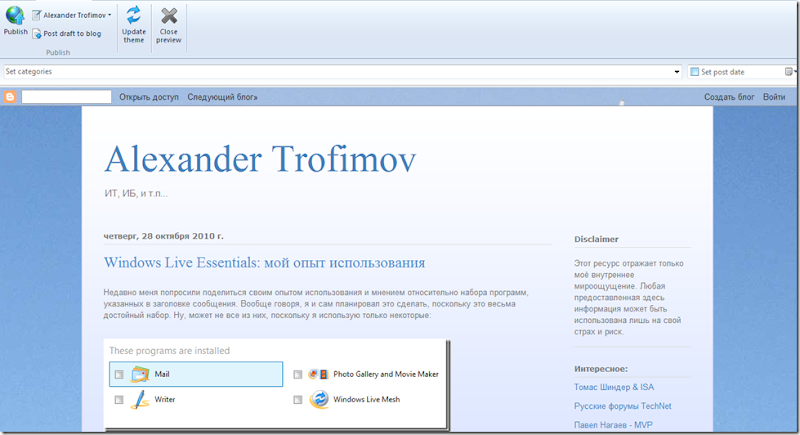Viewport: 800px width, 435px height.
Task: Click the Disclaimer sidebar heading
Action: (596, 239)
